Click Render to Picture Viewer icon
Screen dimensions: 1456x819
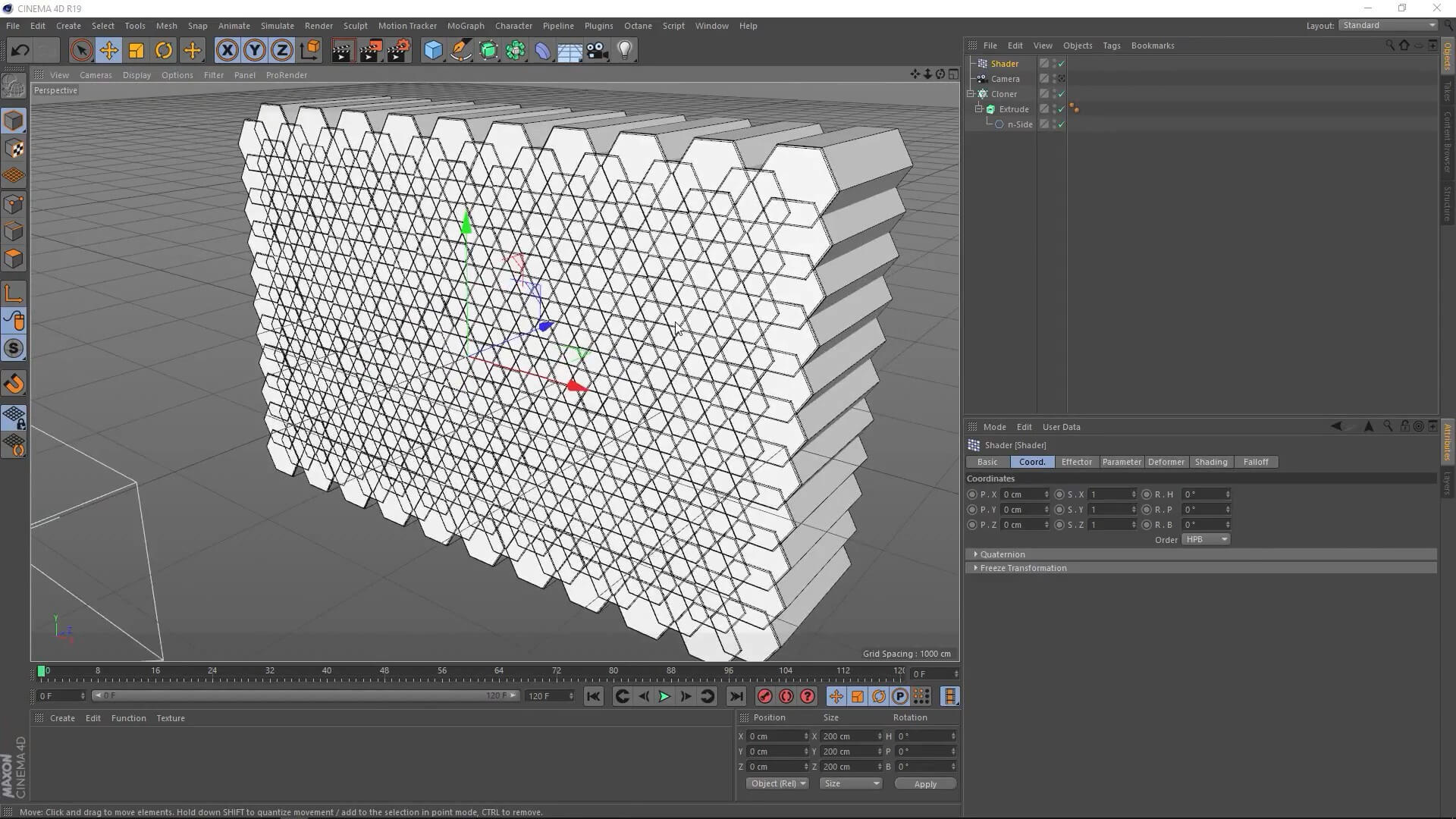pyautogui.click(x=370, y=51)
